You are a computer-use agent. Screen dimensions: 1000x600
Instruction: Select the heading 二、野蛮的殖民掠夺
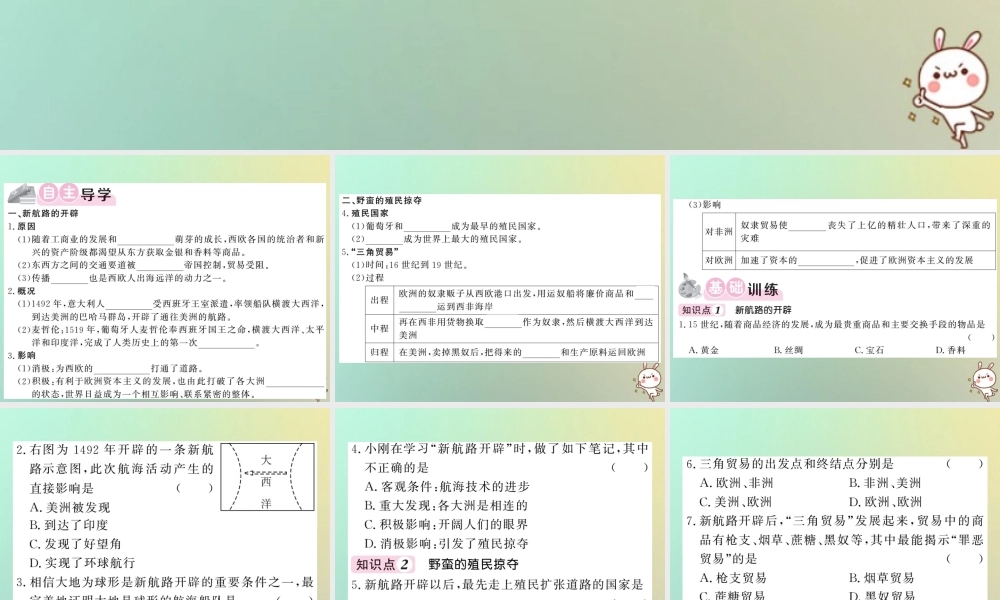click(381, 200)
